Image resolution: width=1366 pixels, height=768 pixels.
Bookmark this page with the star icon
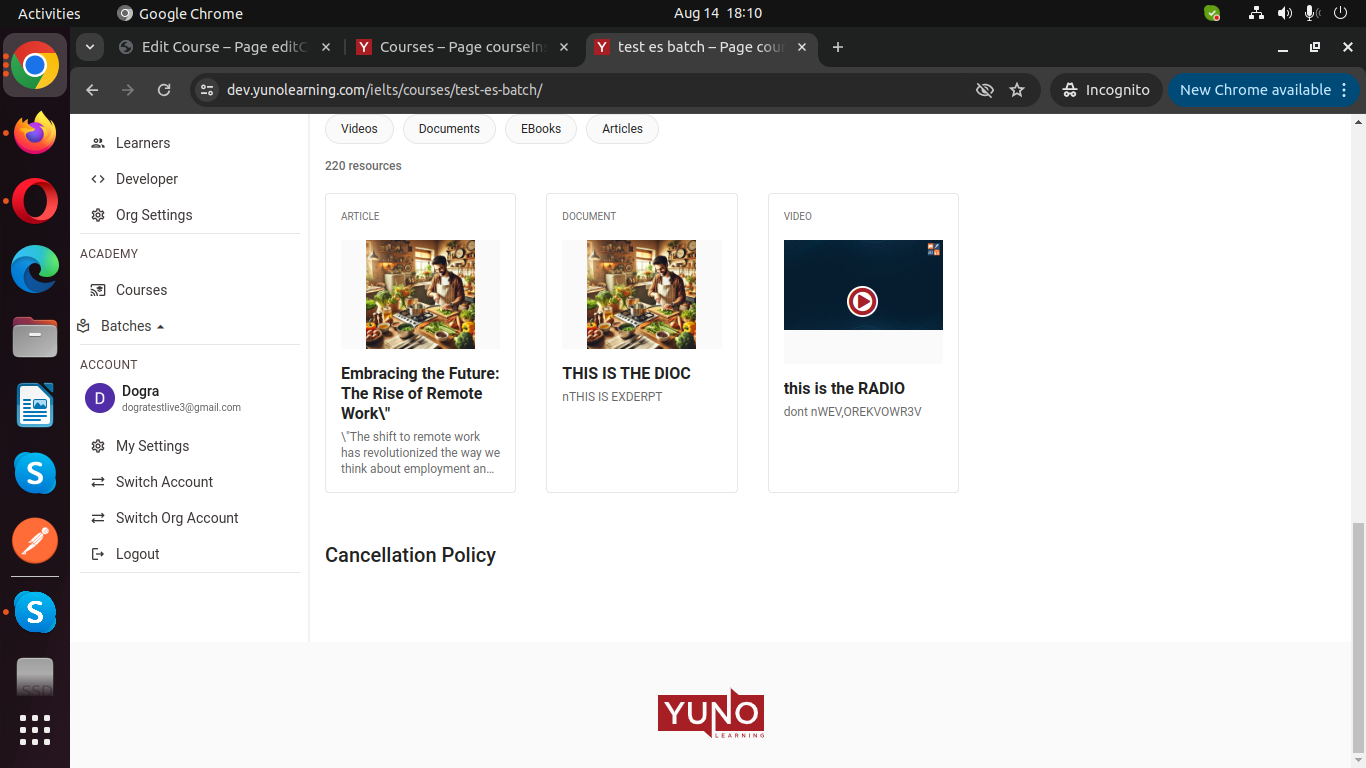pyautogui.click(x=1017, y=90)
